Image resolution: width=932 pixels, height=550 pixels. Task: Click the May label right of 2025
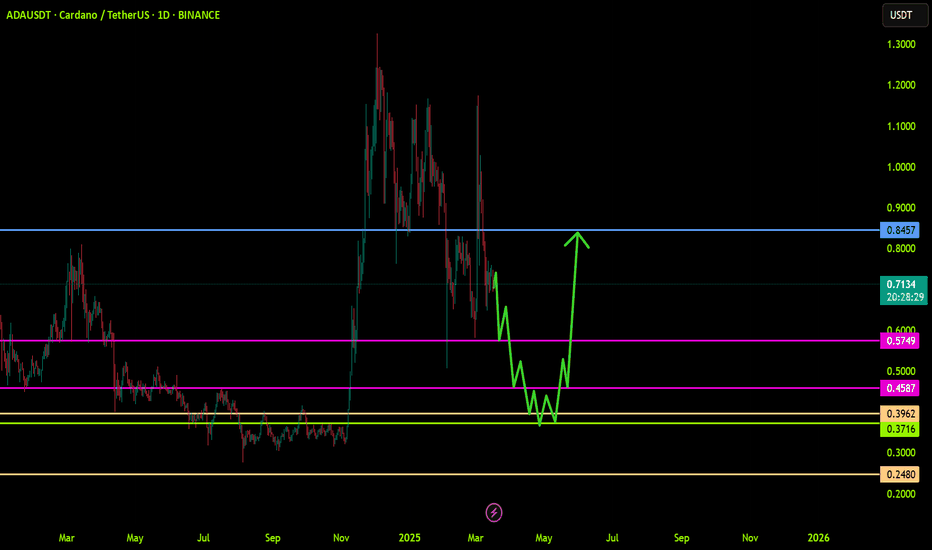pos(544,538)
